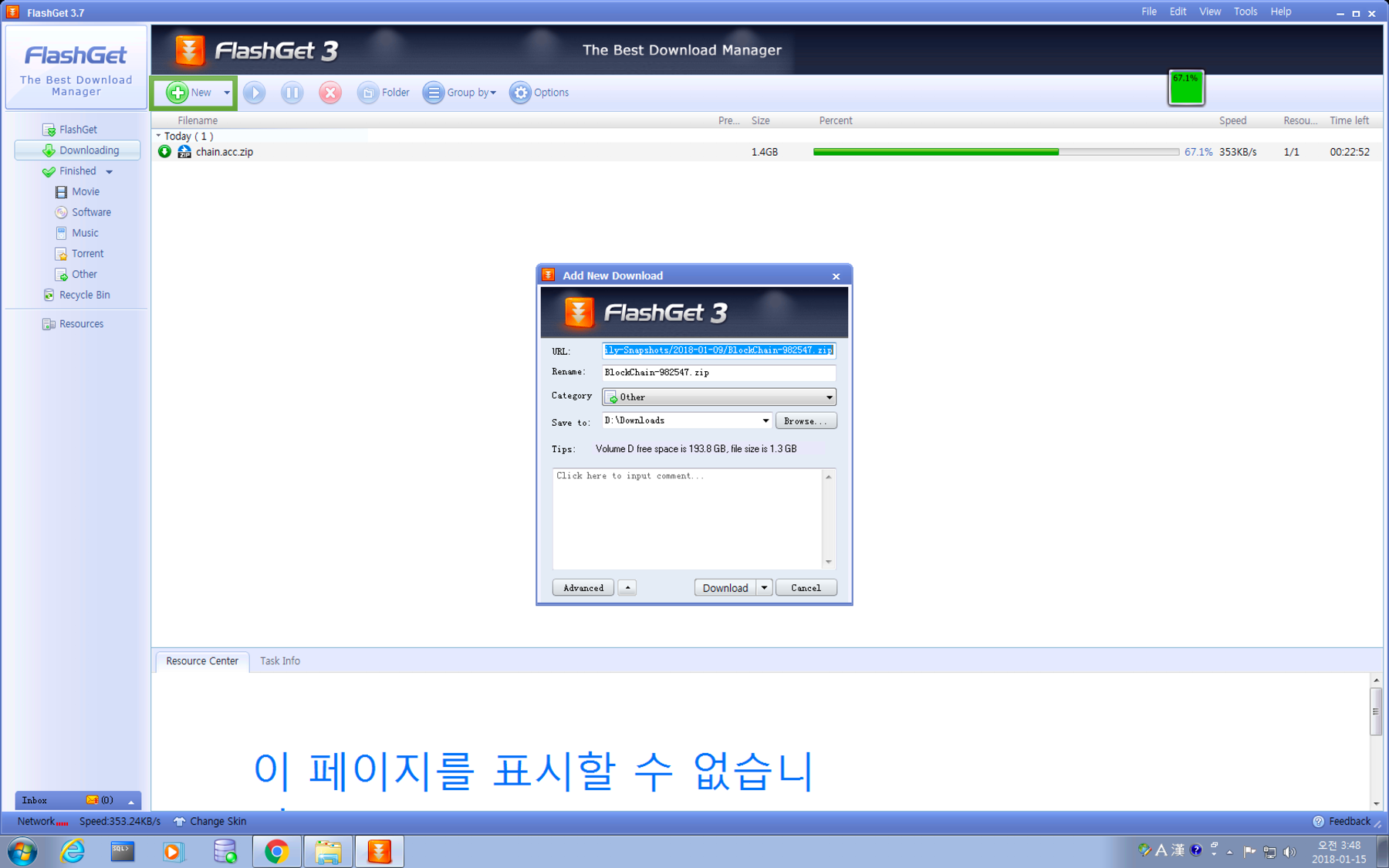The image size is (1389, 868).
Task: Sort by the Filename column header
Action: coord(198,120)
